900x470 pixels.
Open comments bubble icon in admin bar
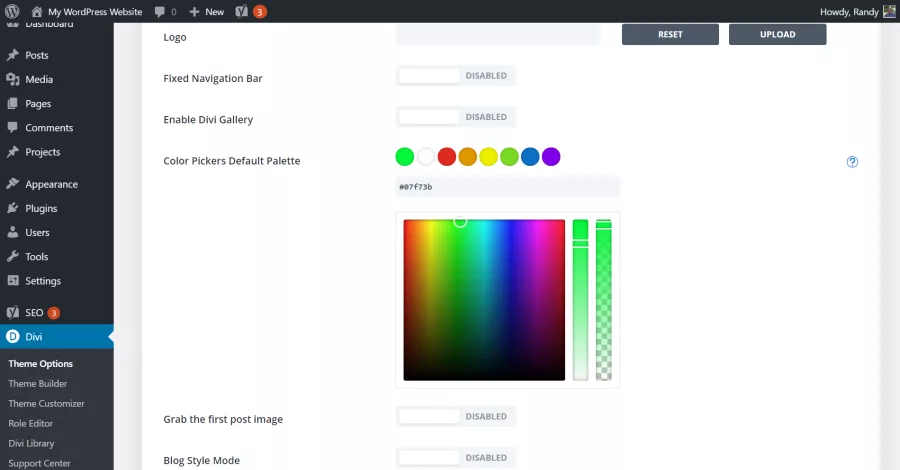click(160, 11)
